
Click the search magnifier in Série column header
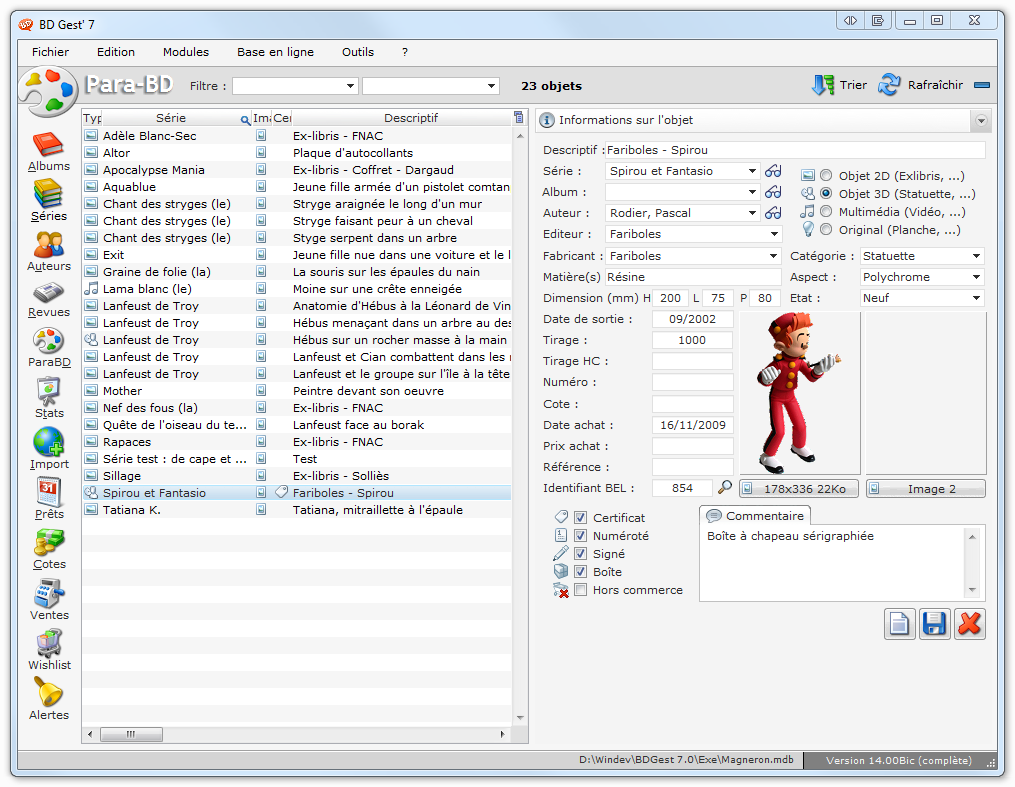click(x=245, y=120)
